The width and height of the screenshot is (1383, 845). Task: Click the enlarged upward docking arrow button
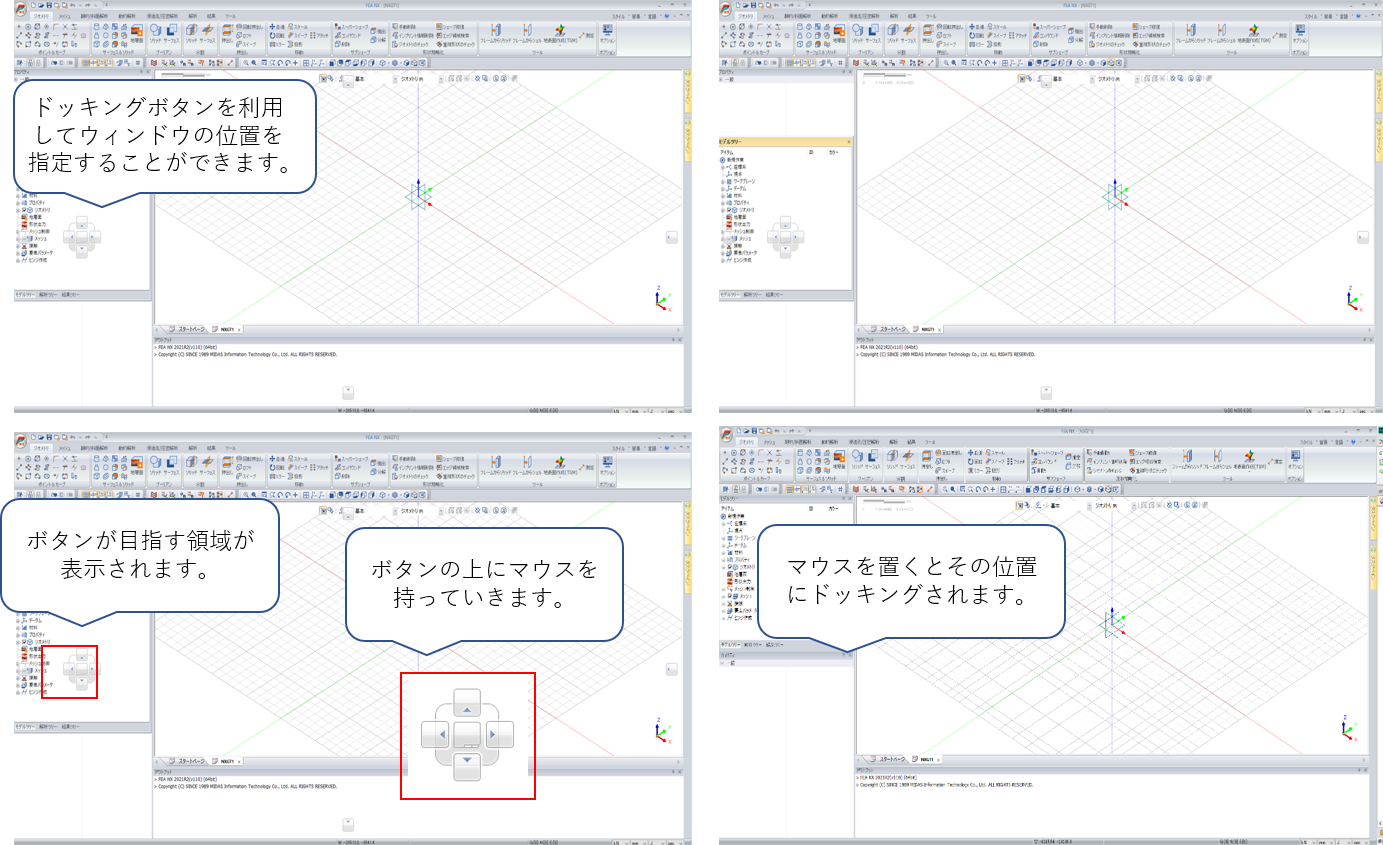tap(468, 703)
